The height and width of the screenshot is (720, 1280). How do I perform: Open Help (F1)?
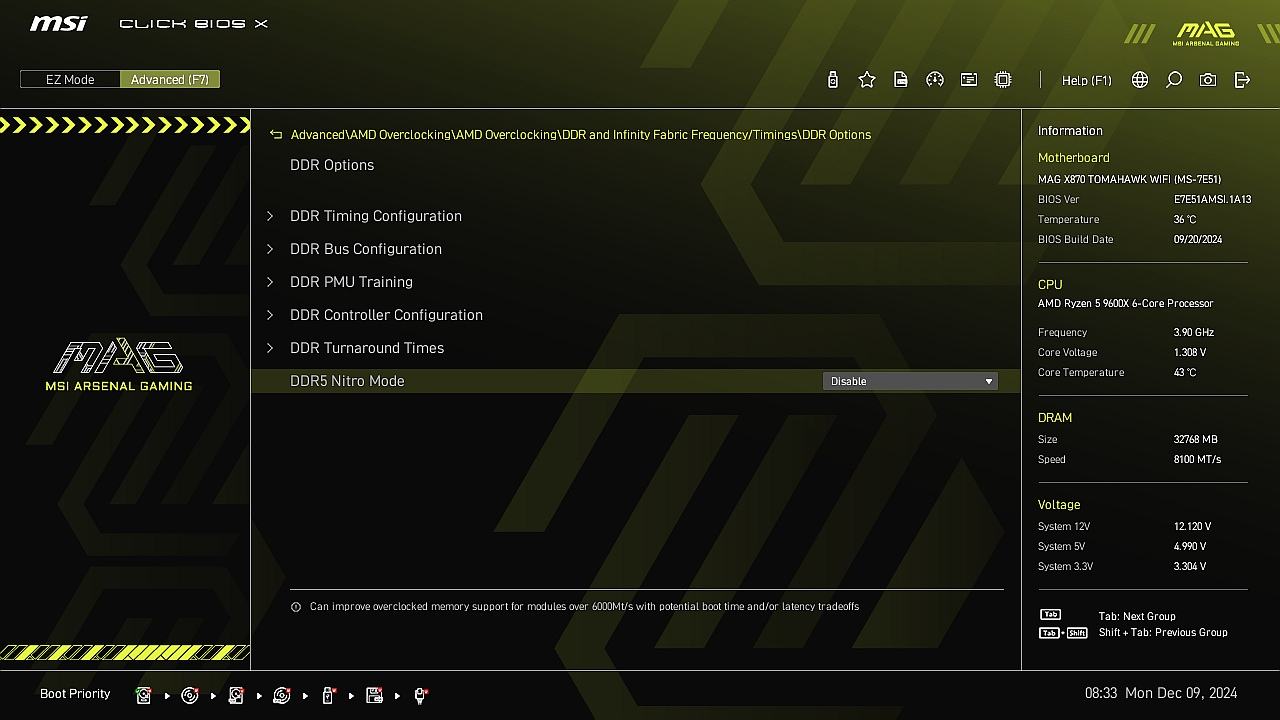pyautogui.click(x=1087, y=80)
